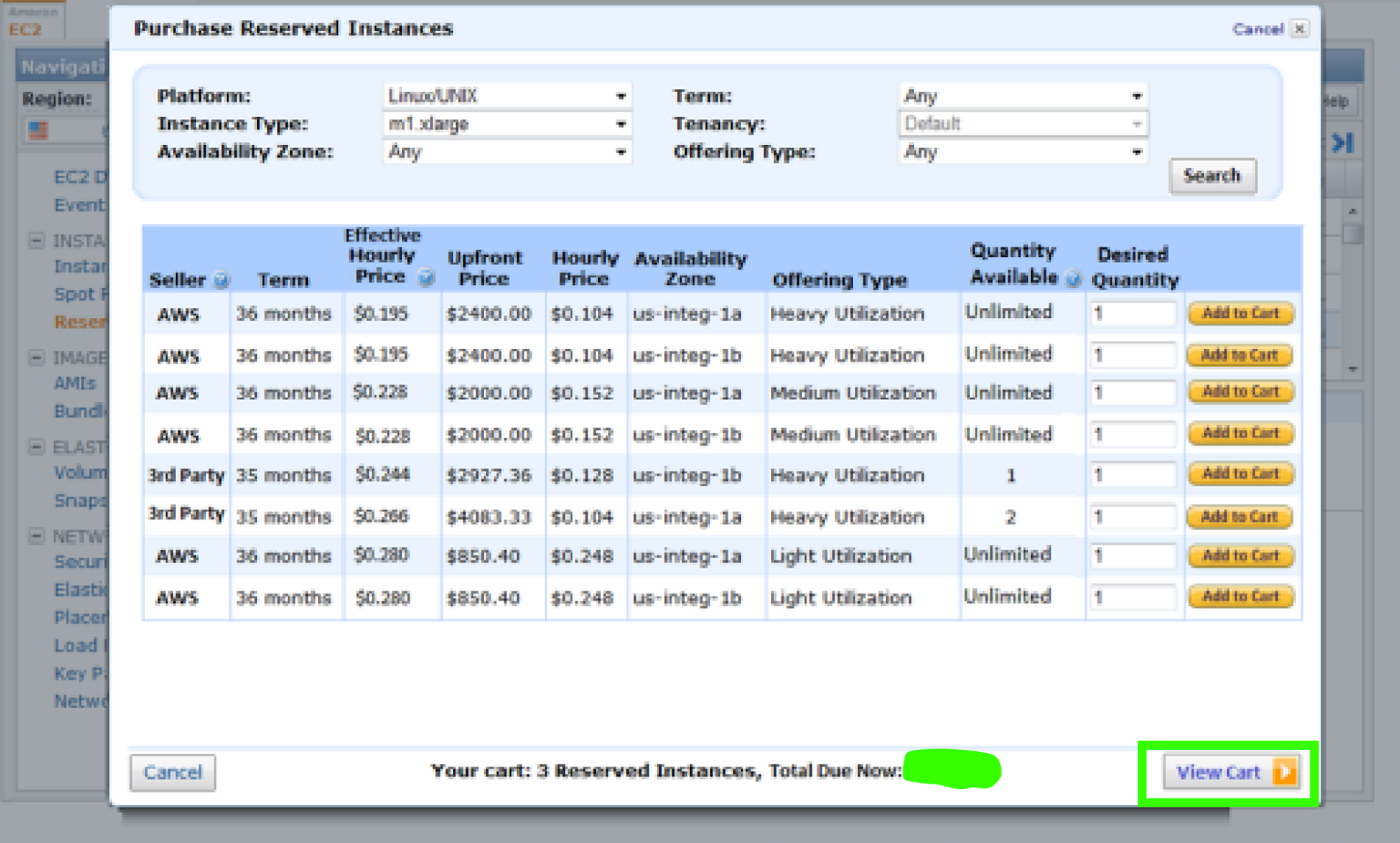Click the Upfront Price column header
This screenshot has height=843, width=1400.
pyautogui.click(x=485, y=268)
